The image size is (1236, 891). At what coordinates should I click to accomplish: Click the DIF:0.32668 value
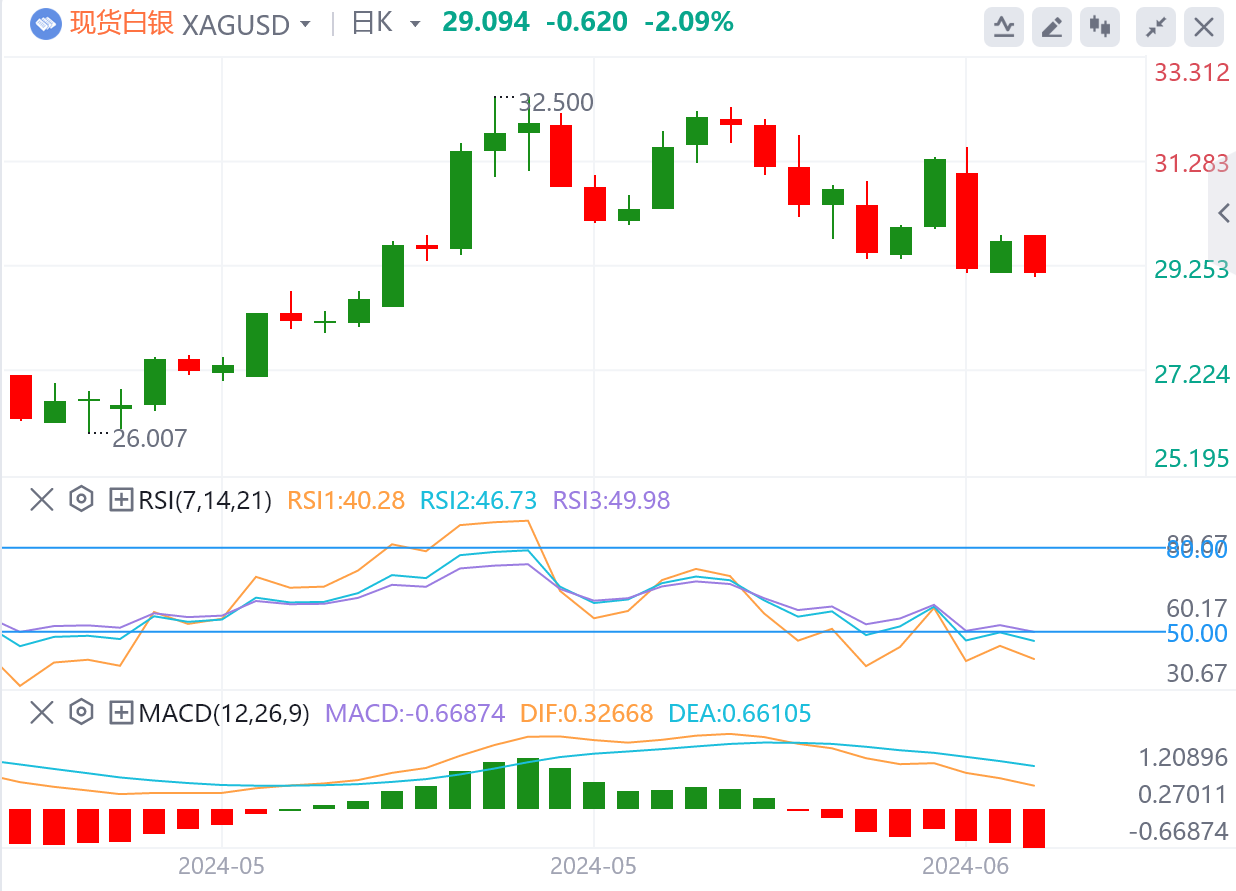click(587, 714)
